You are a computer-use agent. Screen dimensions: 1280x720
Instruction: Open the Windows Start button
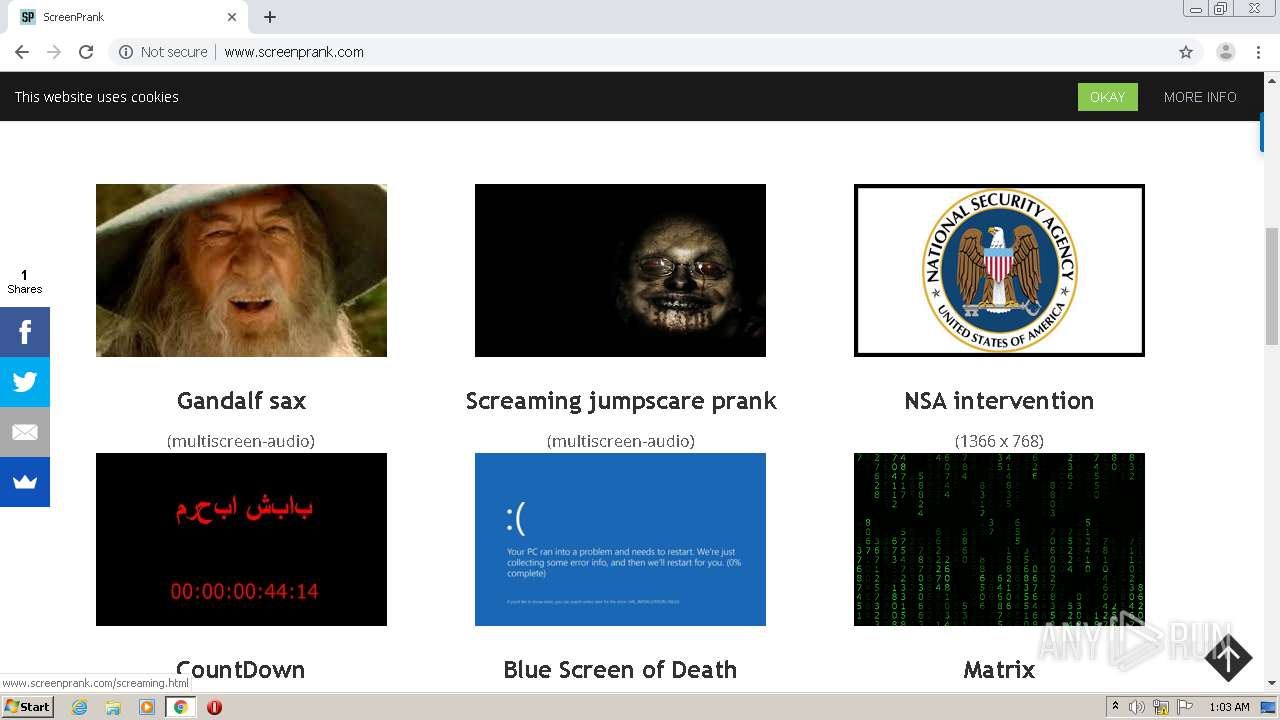[x=27, y=707]
